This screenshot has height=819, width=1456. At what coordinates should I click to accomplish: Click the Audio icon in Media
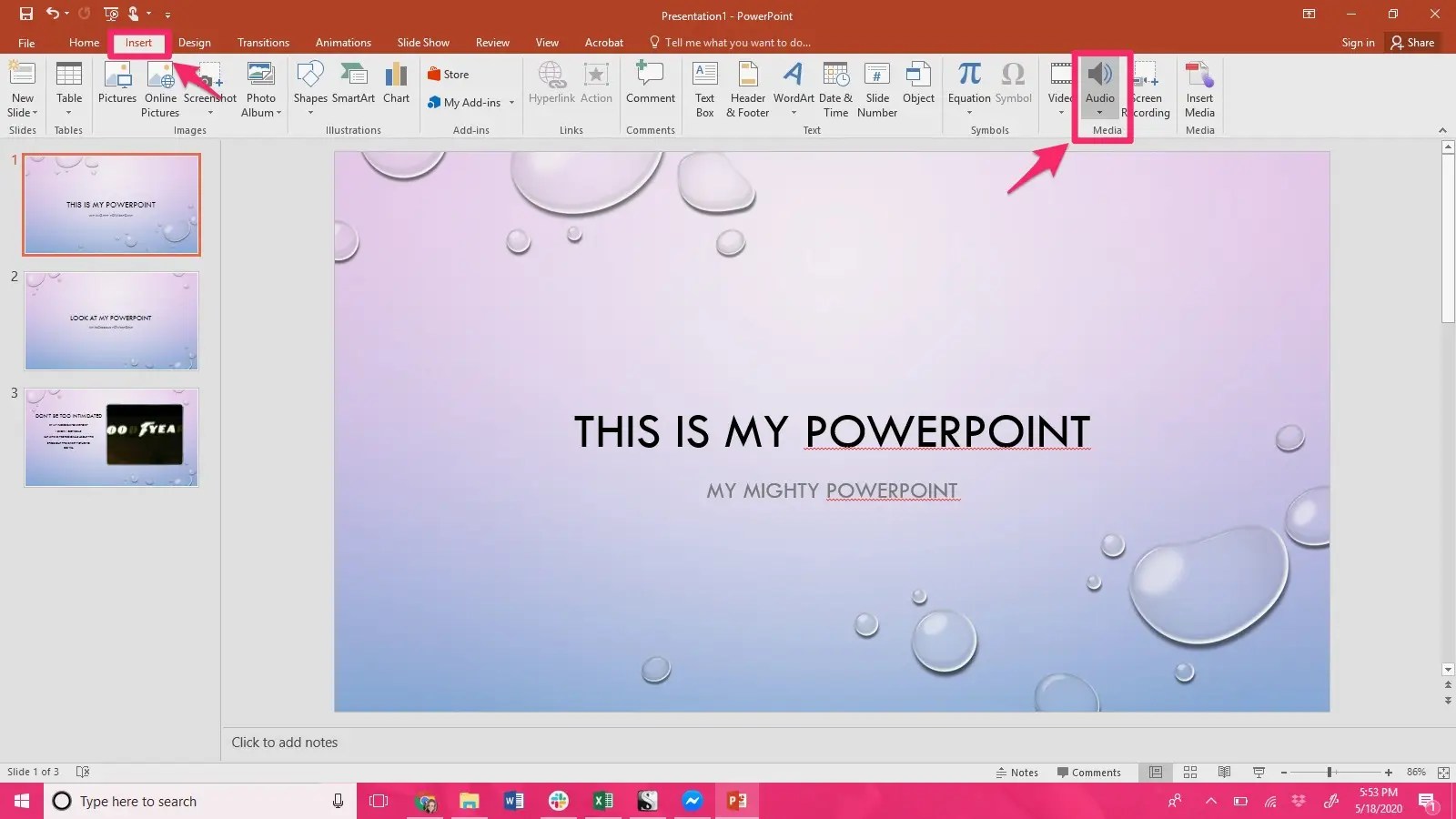click(1099, 76)
